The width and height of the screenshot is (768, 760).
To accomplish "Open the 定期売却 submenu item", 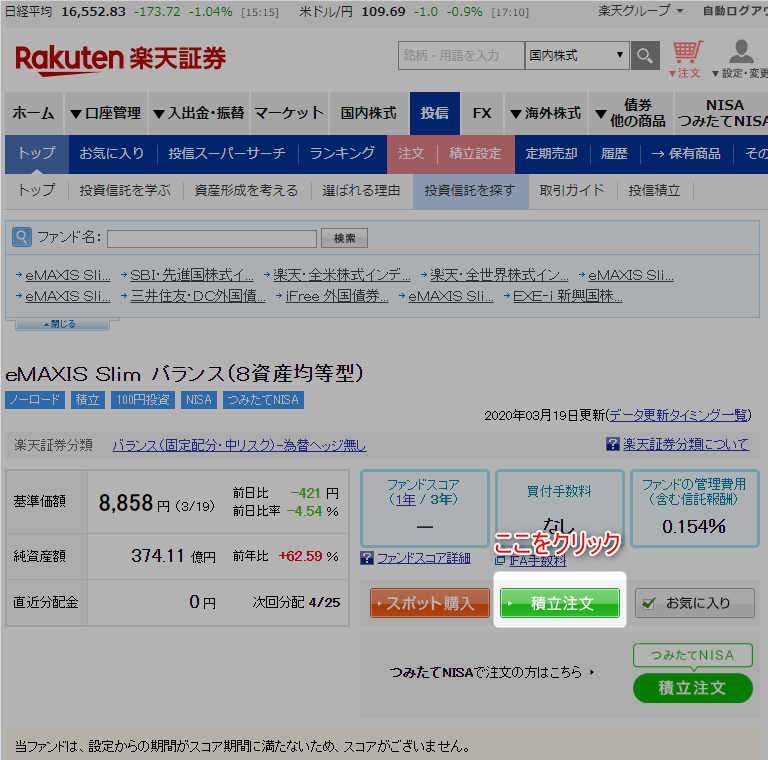I will click(552, 154).
